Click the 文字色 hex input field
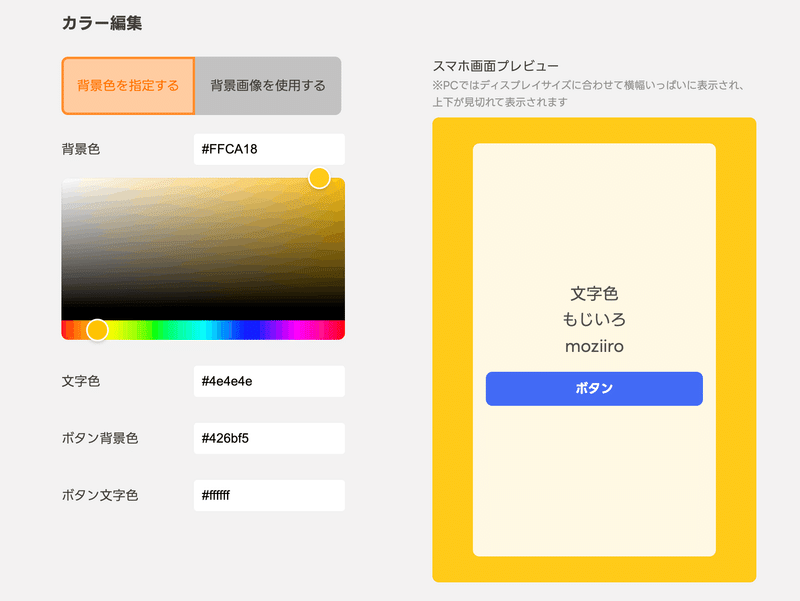 [x=269, y=381]
